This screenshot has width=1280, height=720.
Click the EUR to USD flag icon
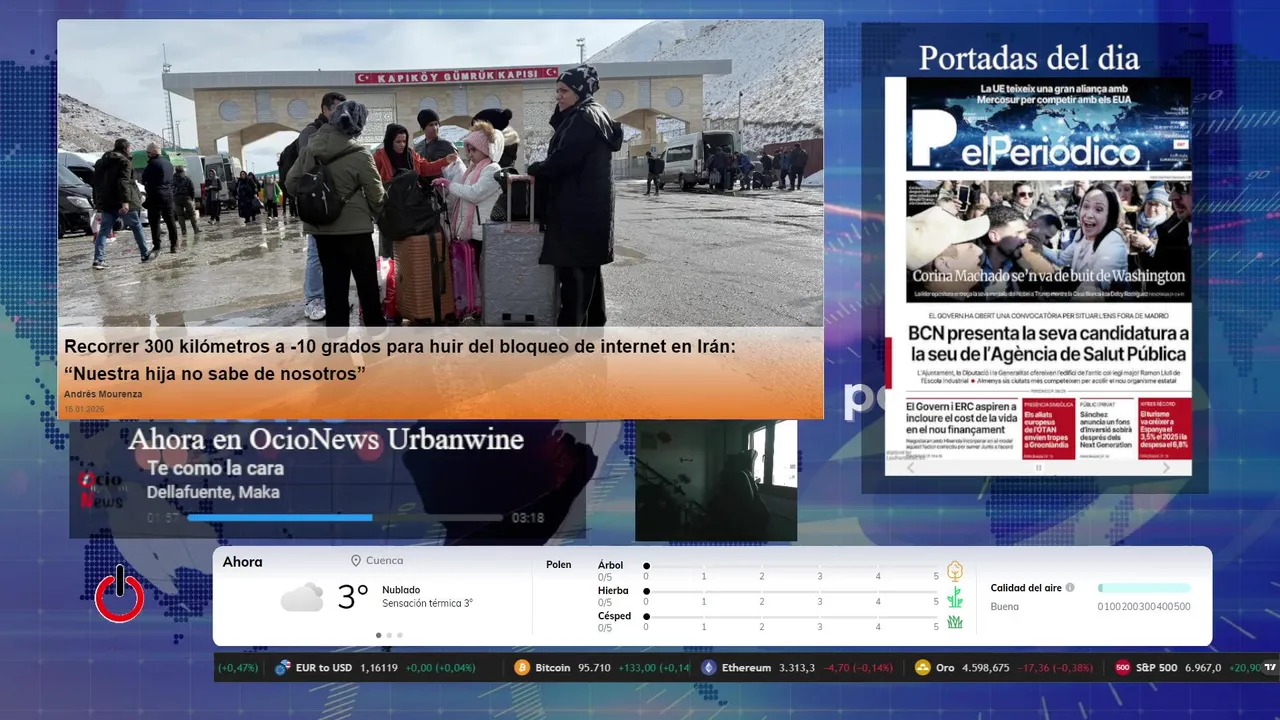pyautogui.click(x=283, y=667)
